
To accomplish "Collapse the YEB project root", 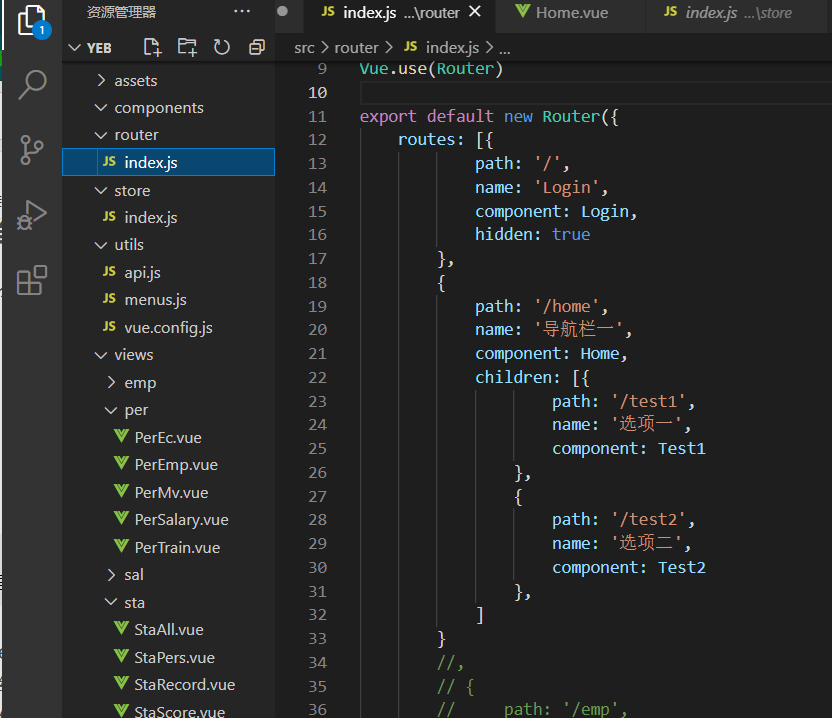I will click(x=75, y=48).
